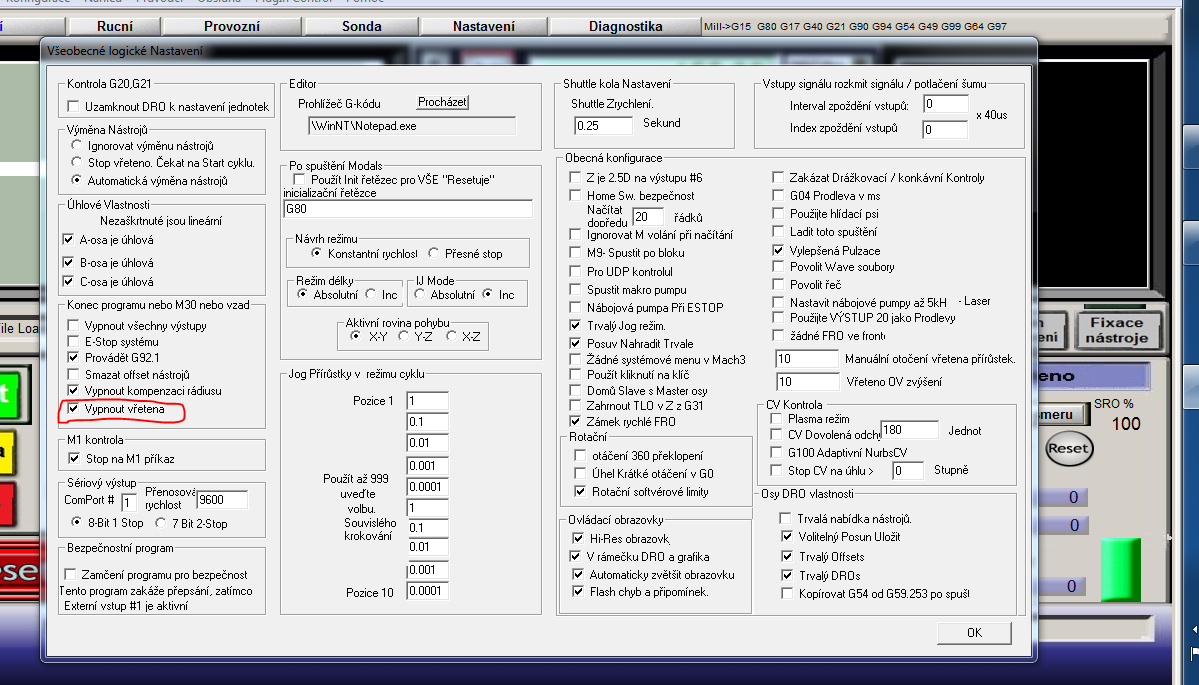Switch to the Diagnostika tab

pyautogui.click(x=626, y=26)
